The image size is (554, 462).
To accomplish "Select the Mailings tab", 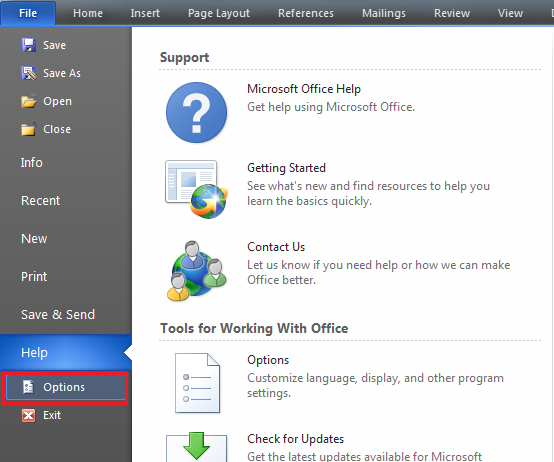I will coord(384,13).
